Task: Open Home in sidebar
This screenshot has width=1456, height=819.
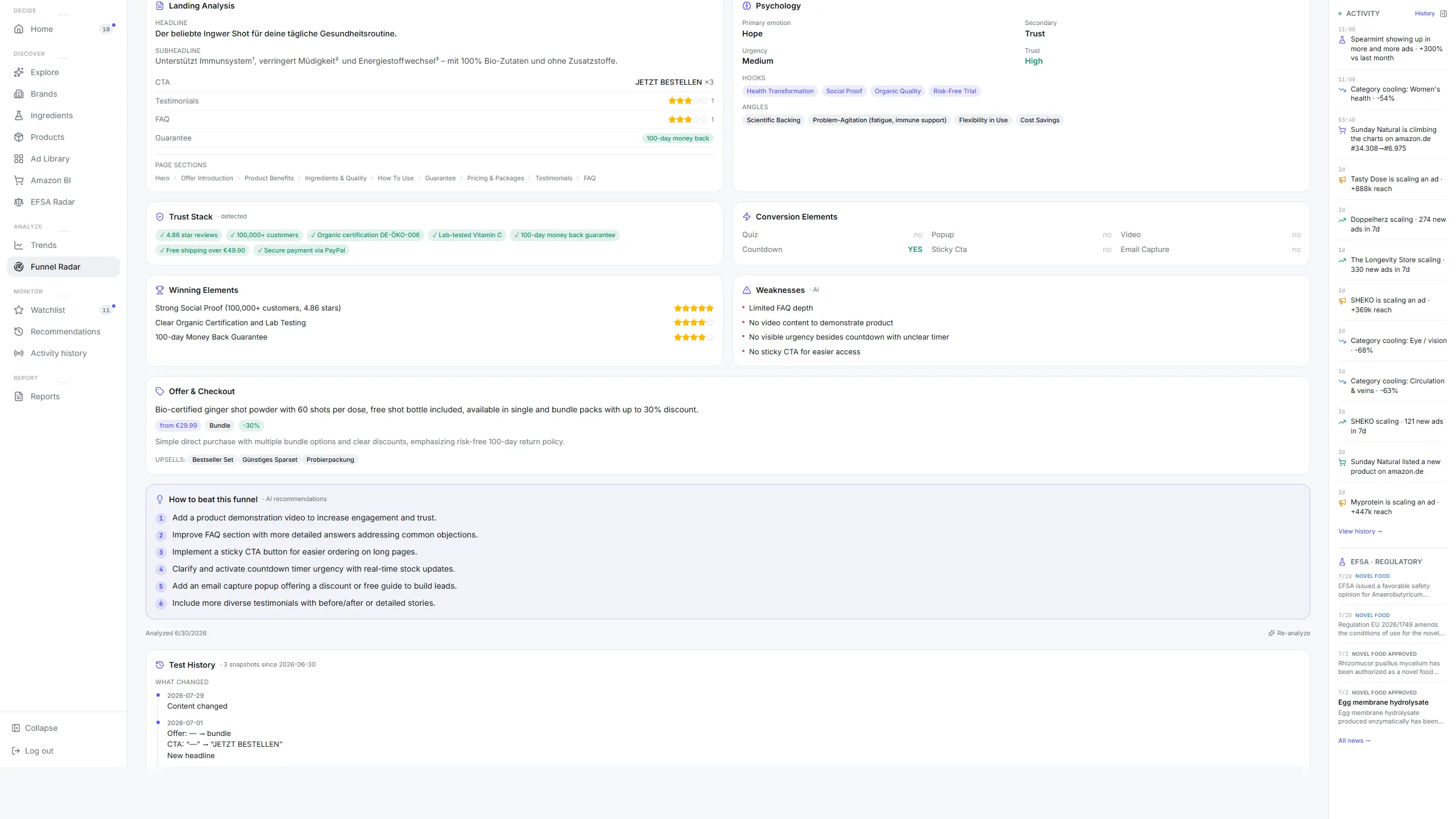Action: tap(63, 29)
